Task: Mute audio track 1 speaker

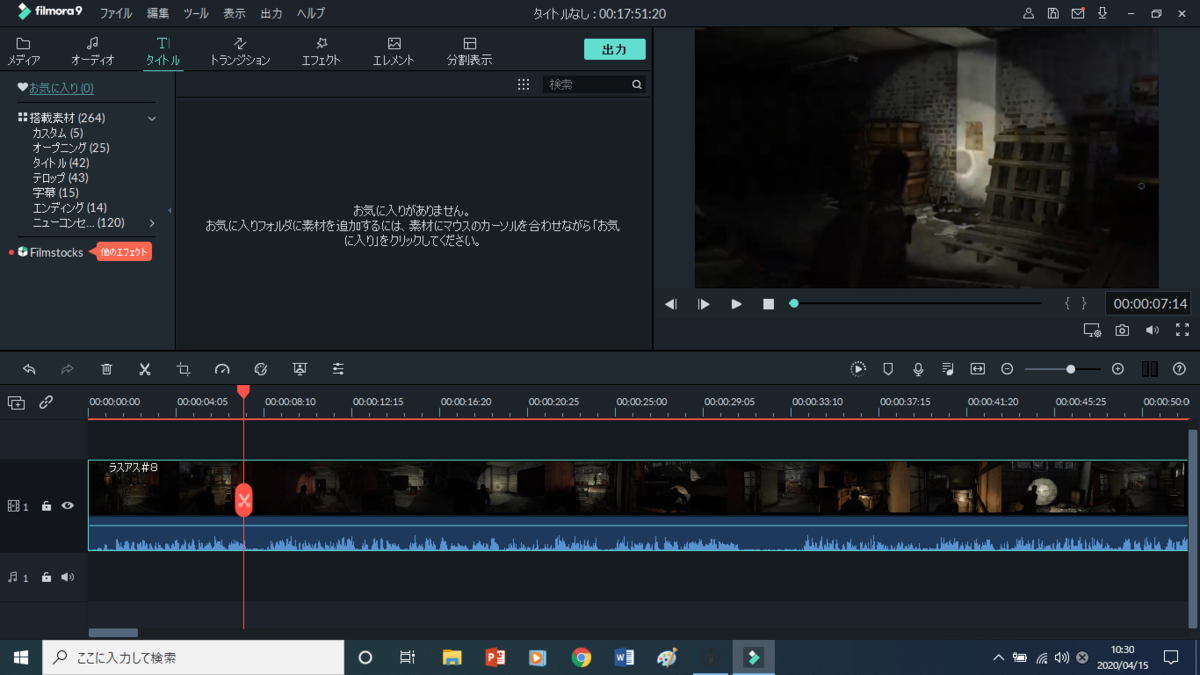Action: click(68, 577)
